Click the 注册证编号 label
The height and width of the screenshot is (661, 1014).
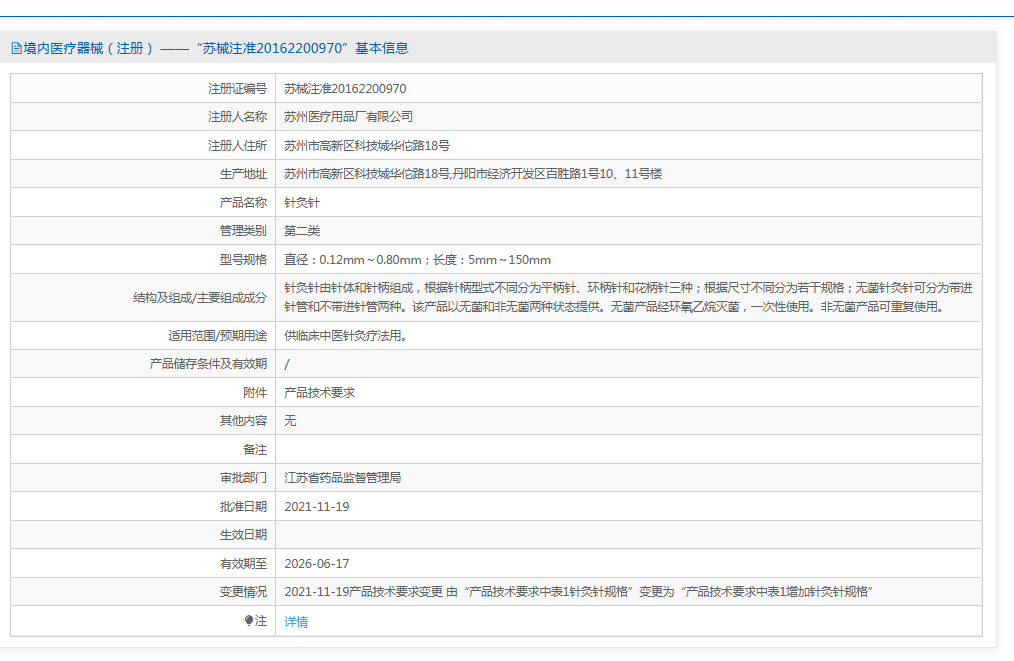point(237,89)
